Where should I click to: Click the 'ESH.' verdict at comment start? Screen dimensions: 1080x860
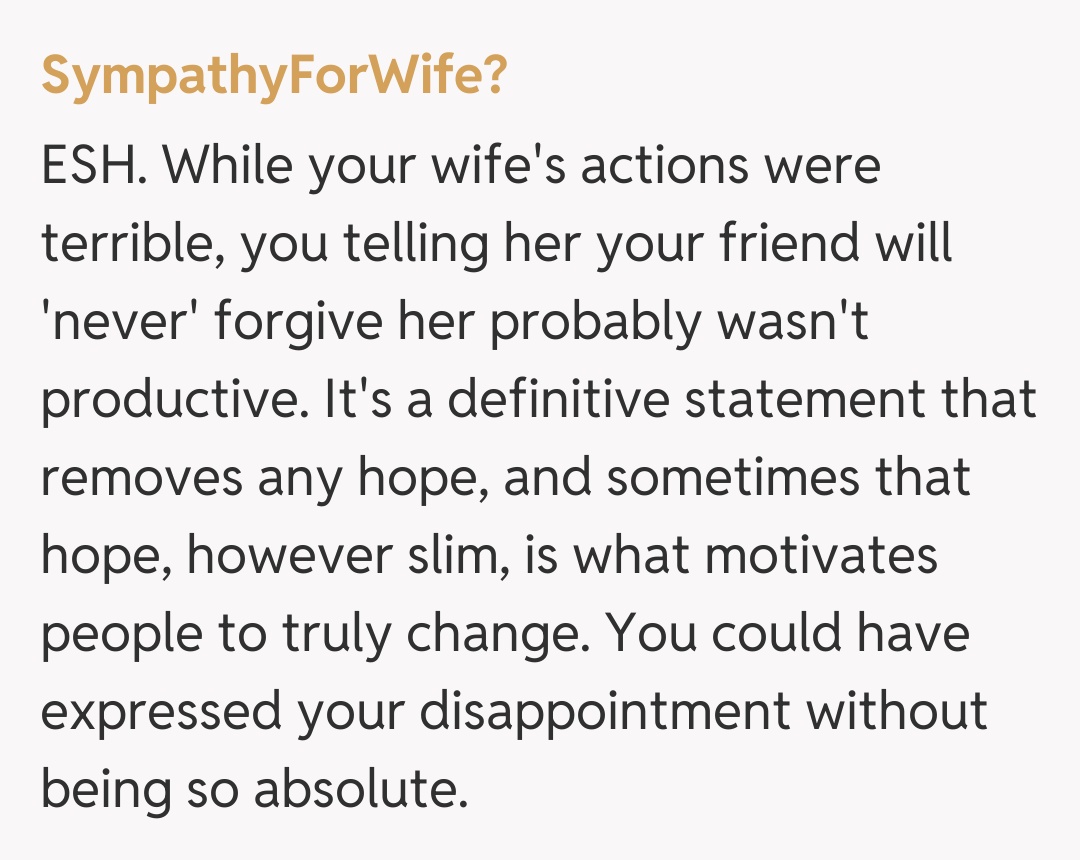coord(94,165)
